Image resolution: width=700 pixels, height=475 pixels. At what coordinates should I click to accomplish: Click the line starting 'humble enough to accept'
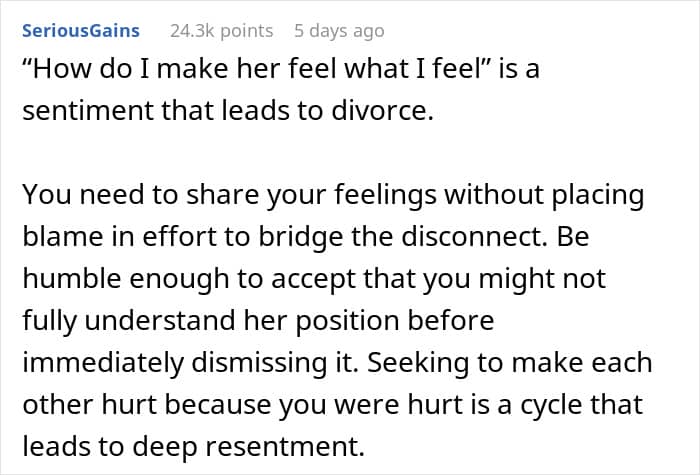(314, 279)
